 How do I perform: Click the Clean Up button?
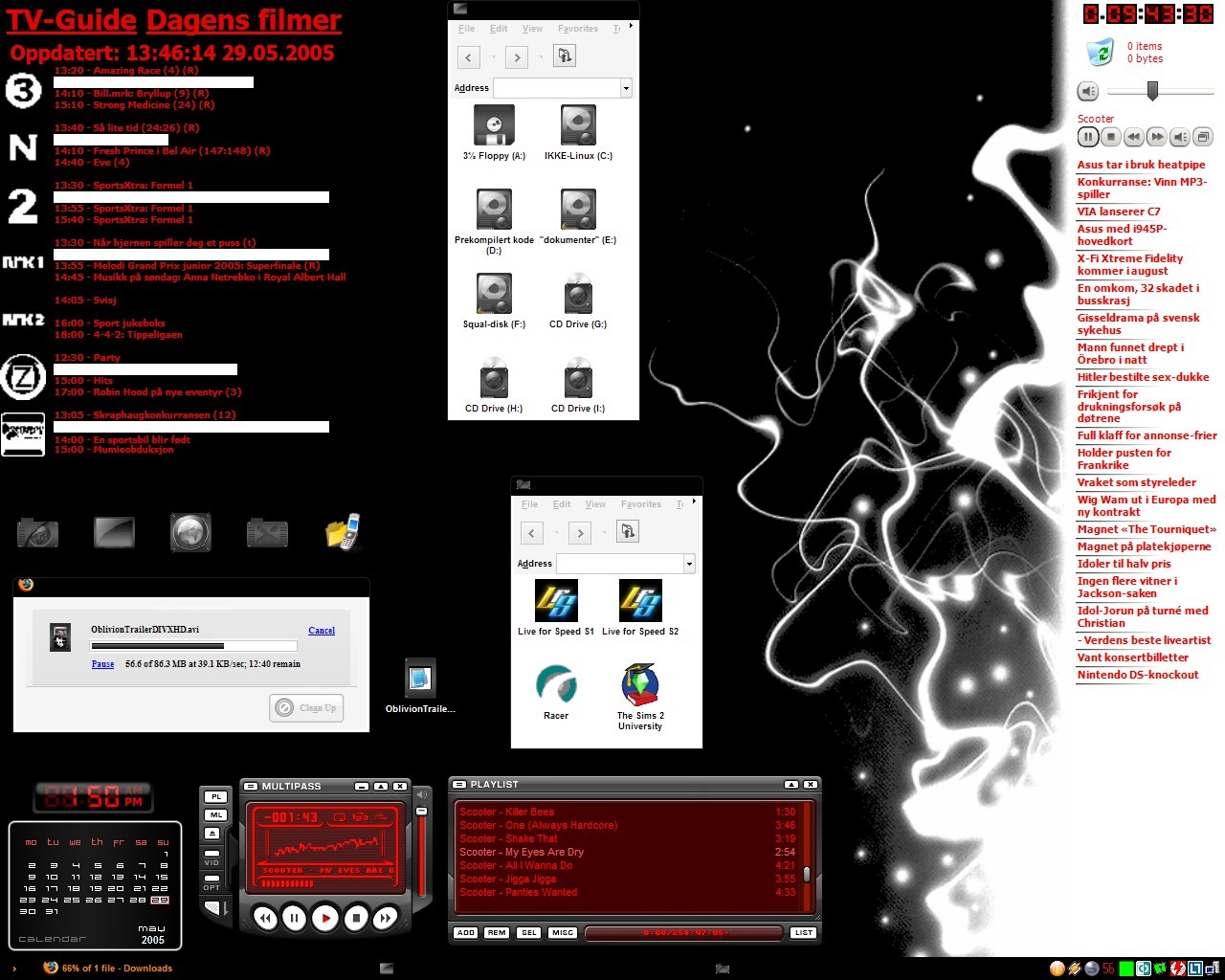point(307,708)
